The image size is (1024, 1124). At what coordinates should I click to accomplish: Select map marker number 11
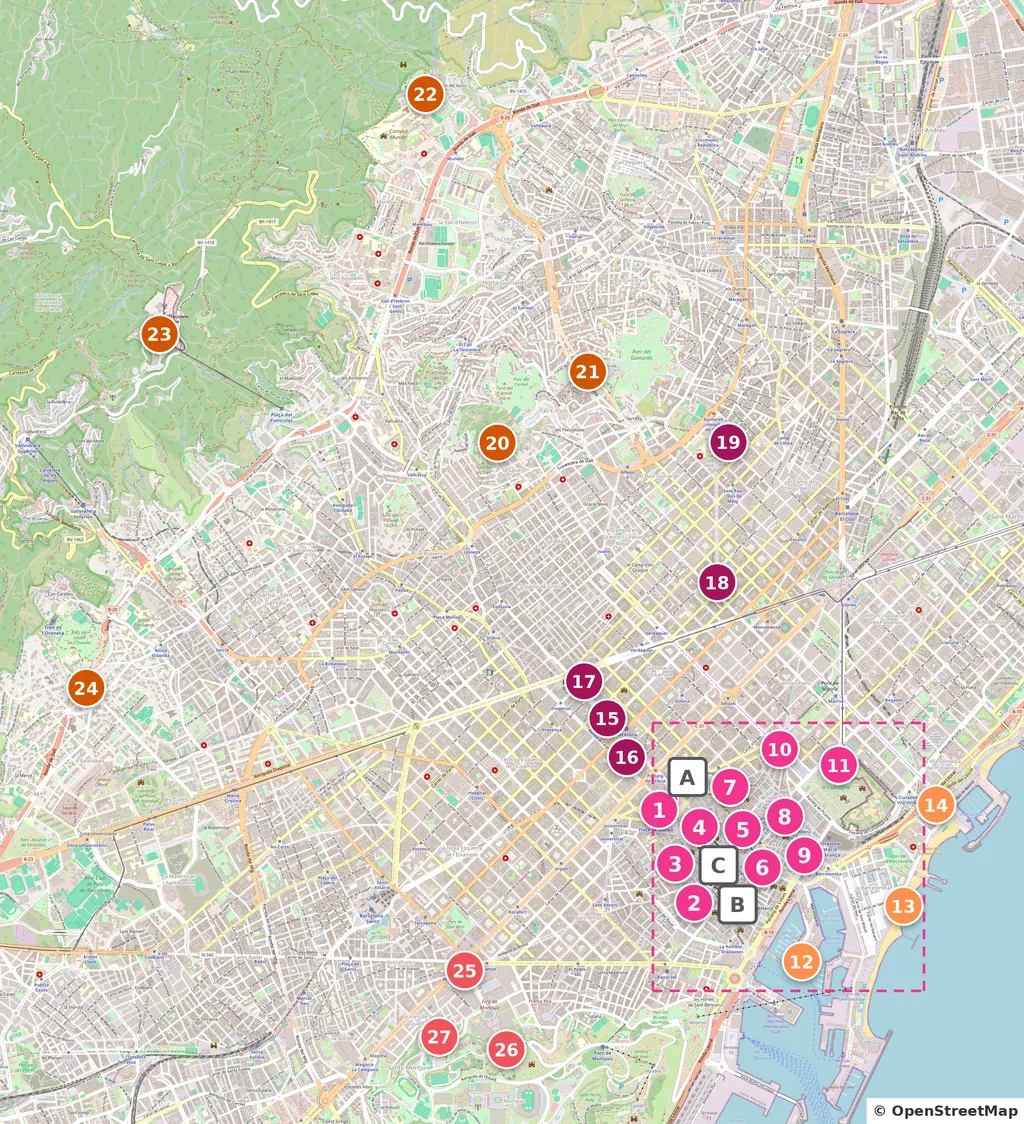[838, 765]
